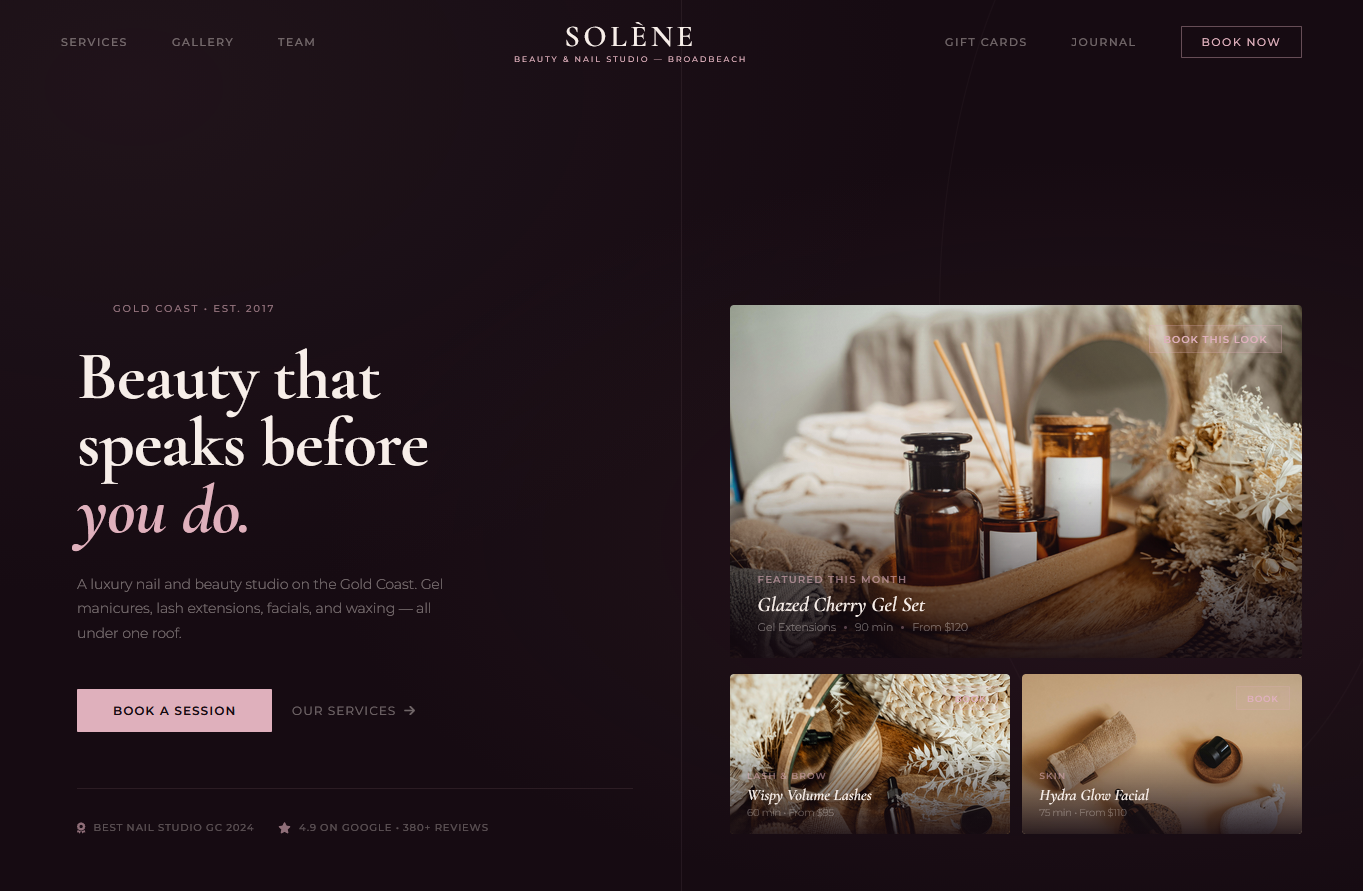Visit the Gift Cards page
1363x891 pixels.
(x=986, y=42)
